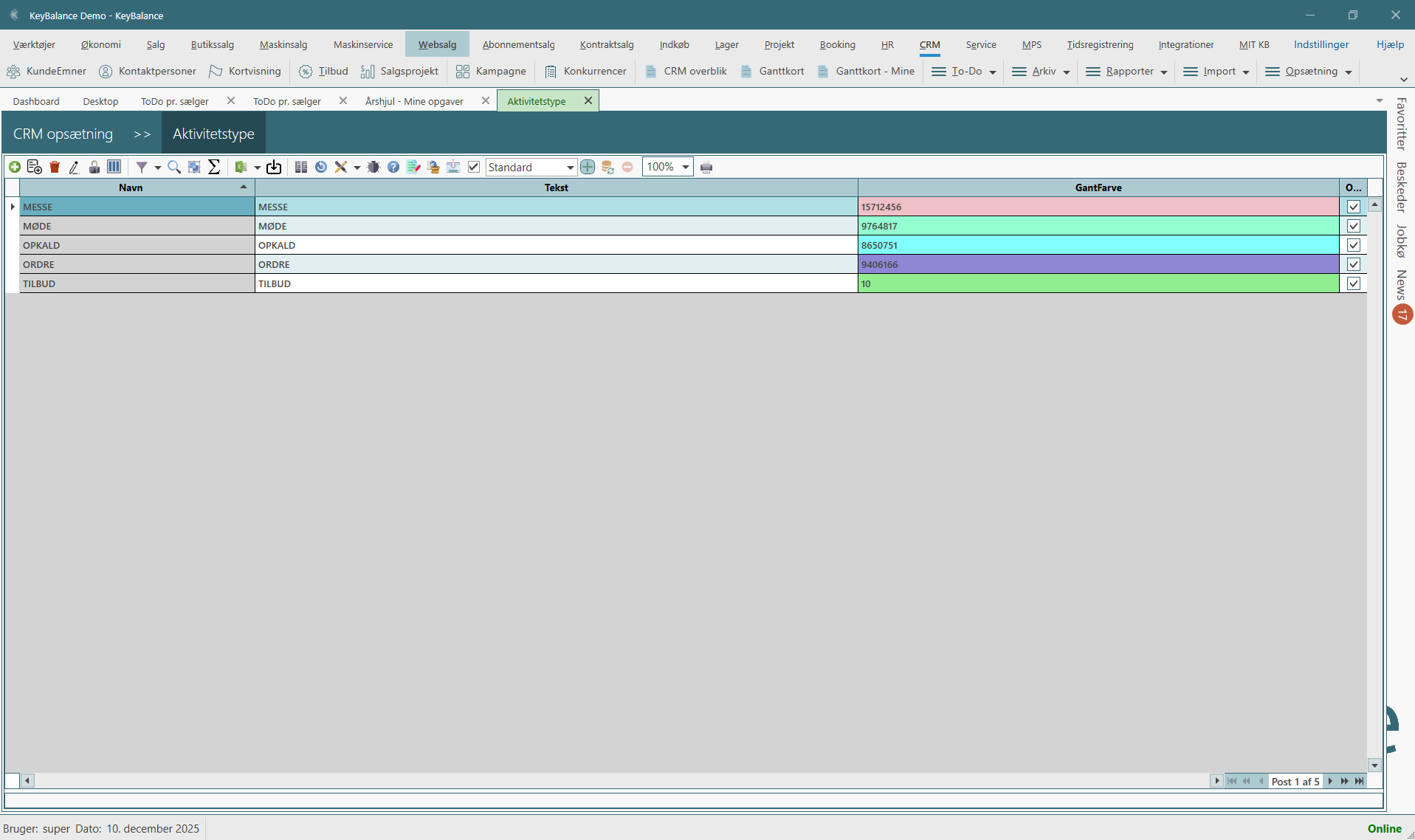
Task: Switch to the Årshjul - Mine opgaver tab
Action: (414, 101)
